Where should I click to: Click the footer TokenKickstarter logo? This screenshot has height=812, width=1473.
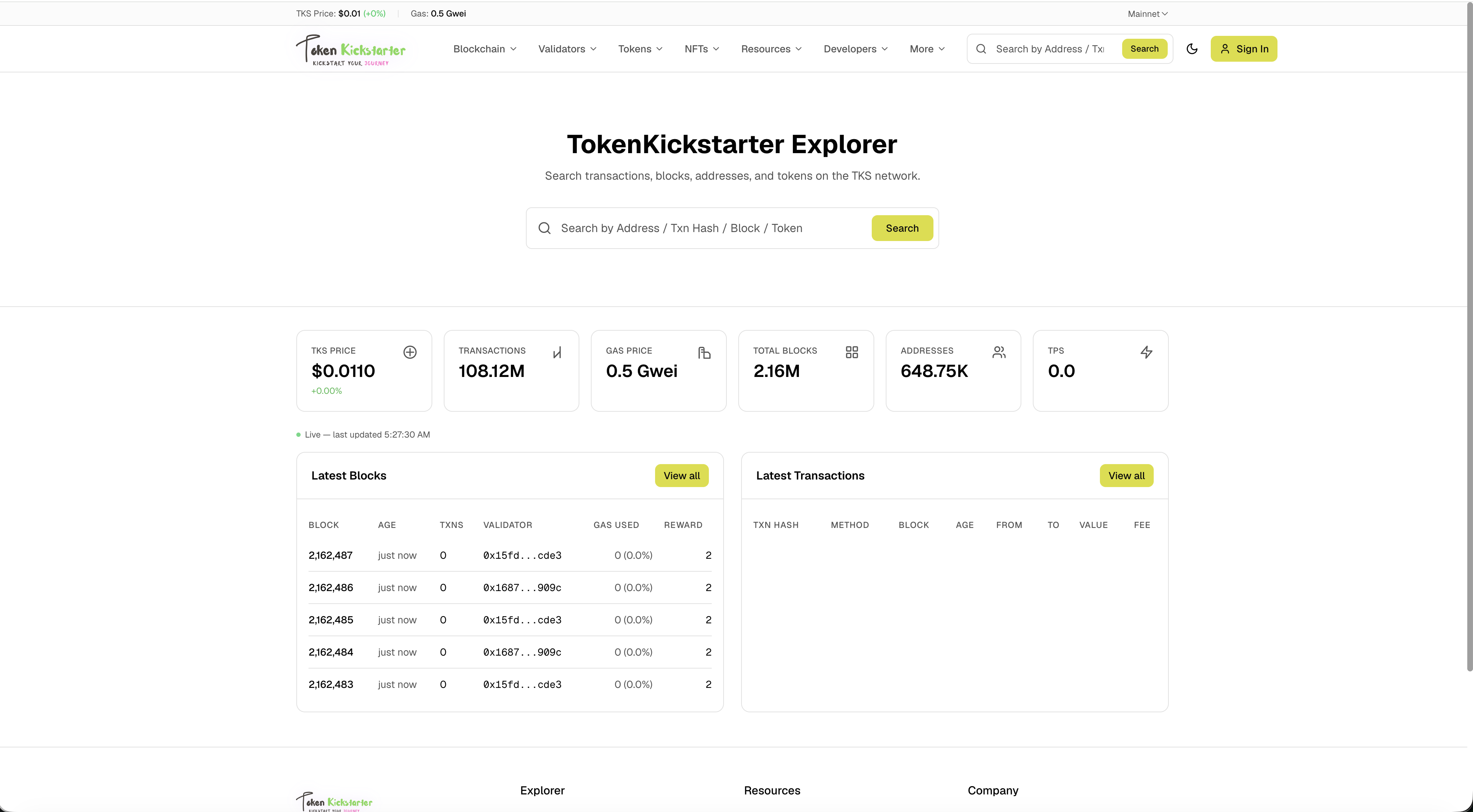[334, 801]
